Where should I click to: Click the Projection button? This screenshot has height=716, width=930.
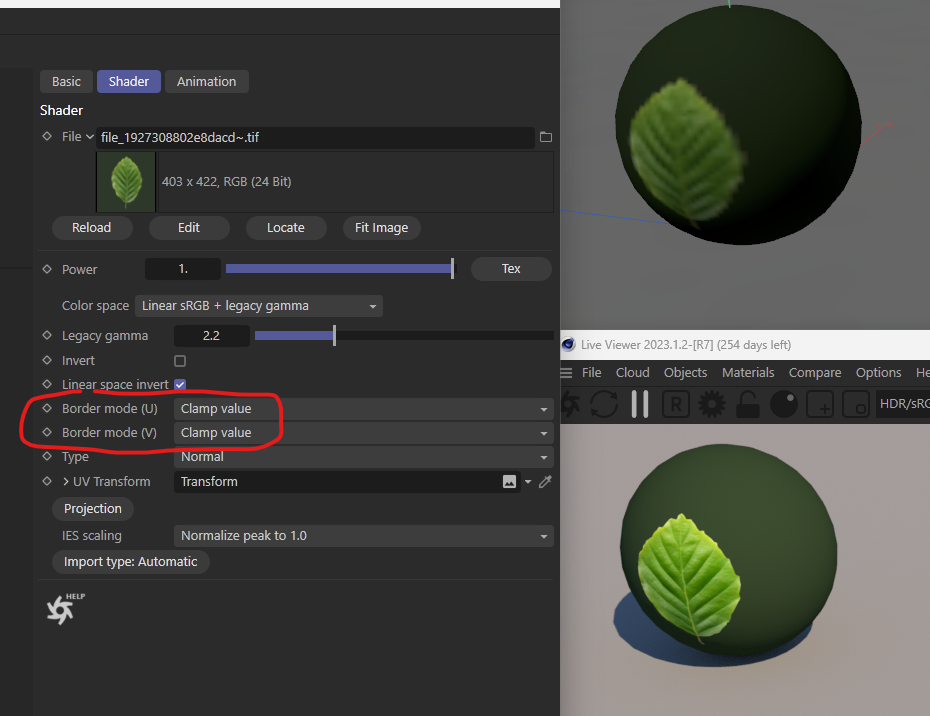(93, 509)
